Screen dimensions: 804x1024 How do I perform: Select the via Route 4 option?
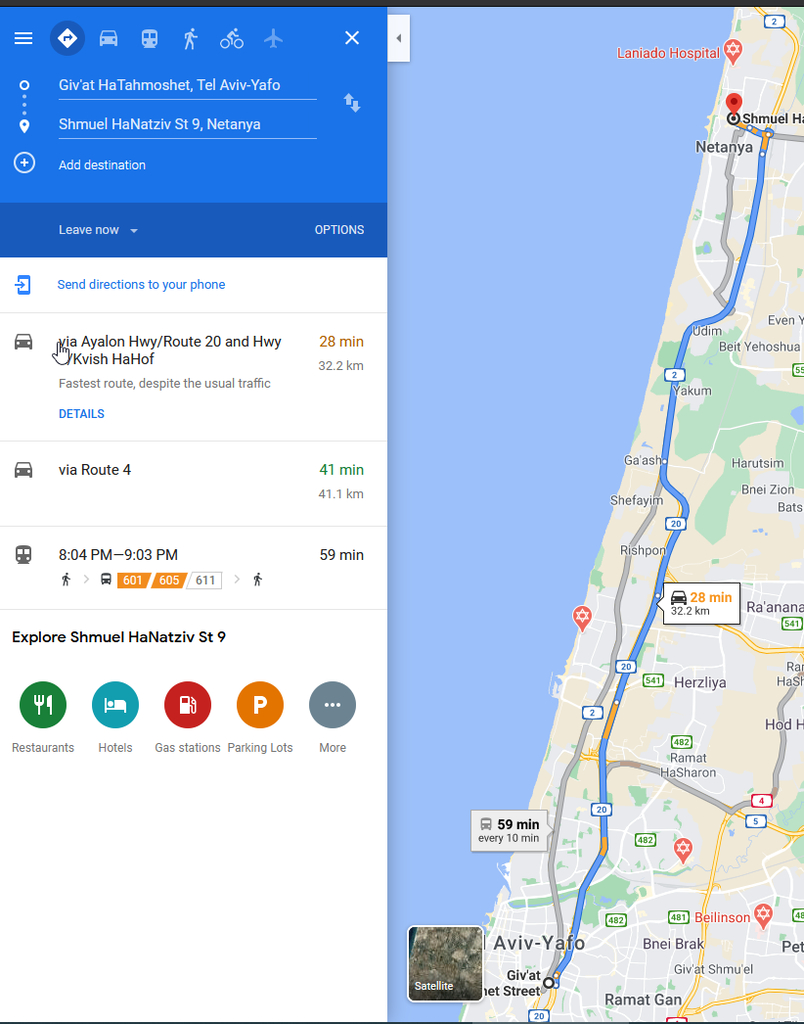coord(193,483)
